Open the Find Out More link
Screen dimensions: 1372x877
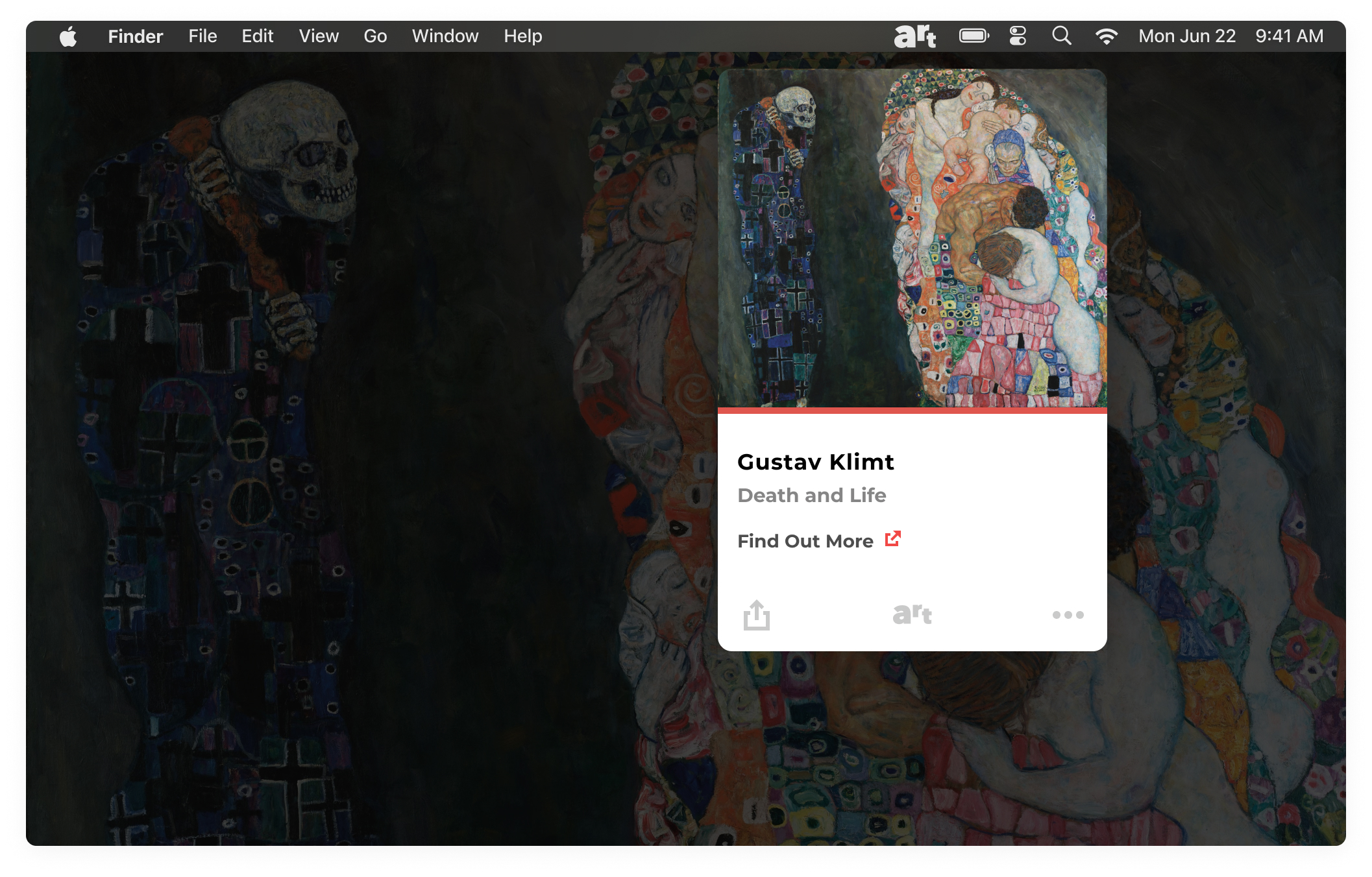(805, 541)
